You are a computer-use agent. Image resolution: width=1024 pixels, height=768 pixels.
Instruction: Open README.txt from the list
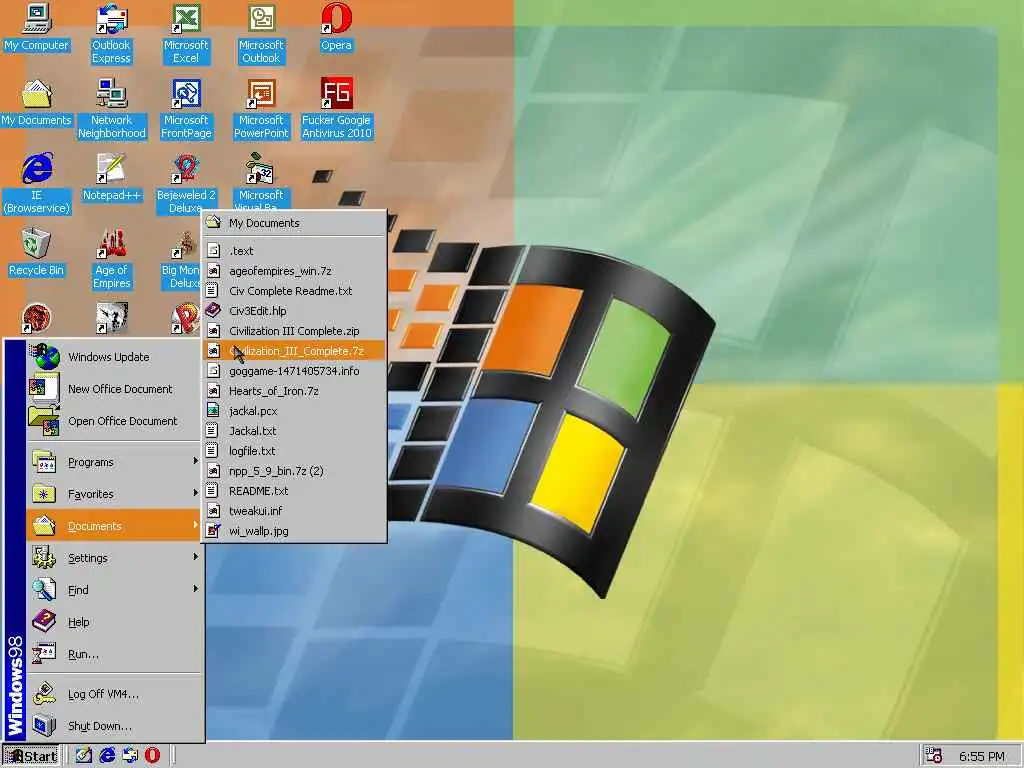click(x=294, y=491)
